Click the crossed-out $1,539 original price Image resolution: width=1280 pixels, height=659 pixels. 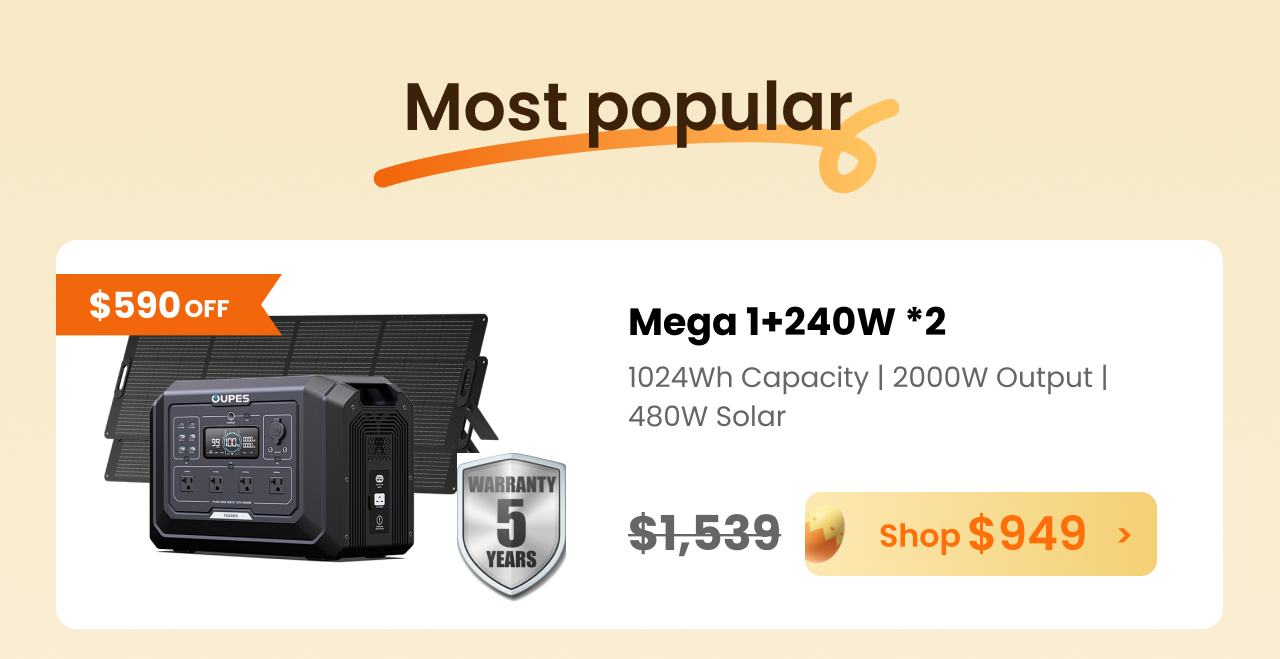(x=704, y=533)
